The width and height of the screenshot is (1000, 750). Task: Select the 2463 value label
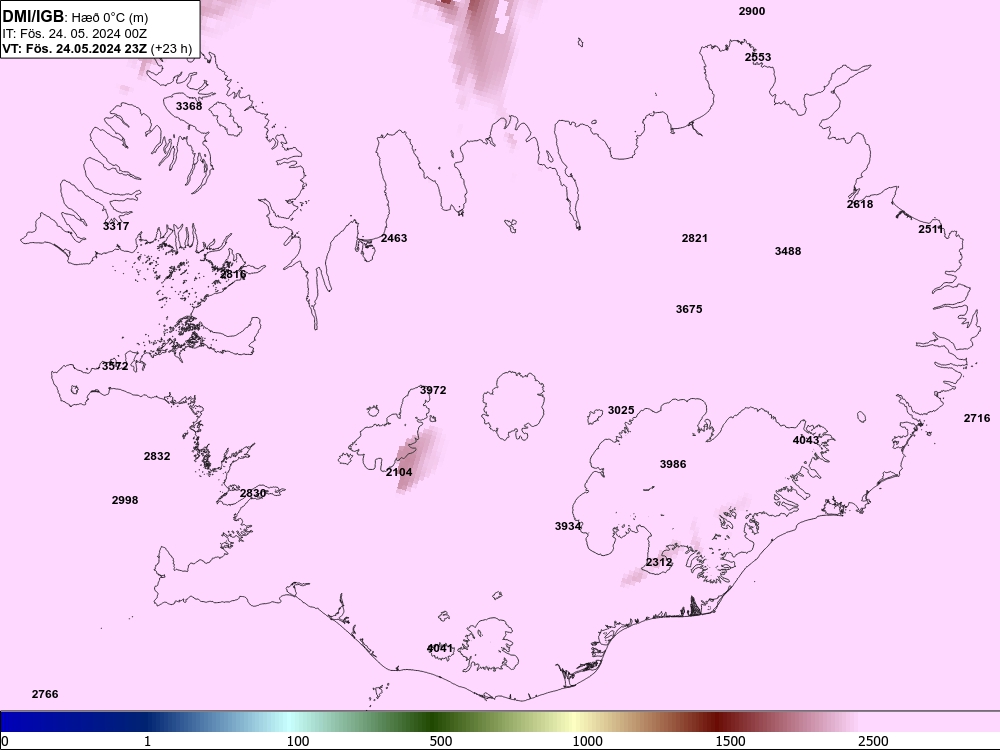[x=393, y=238]
